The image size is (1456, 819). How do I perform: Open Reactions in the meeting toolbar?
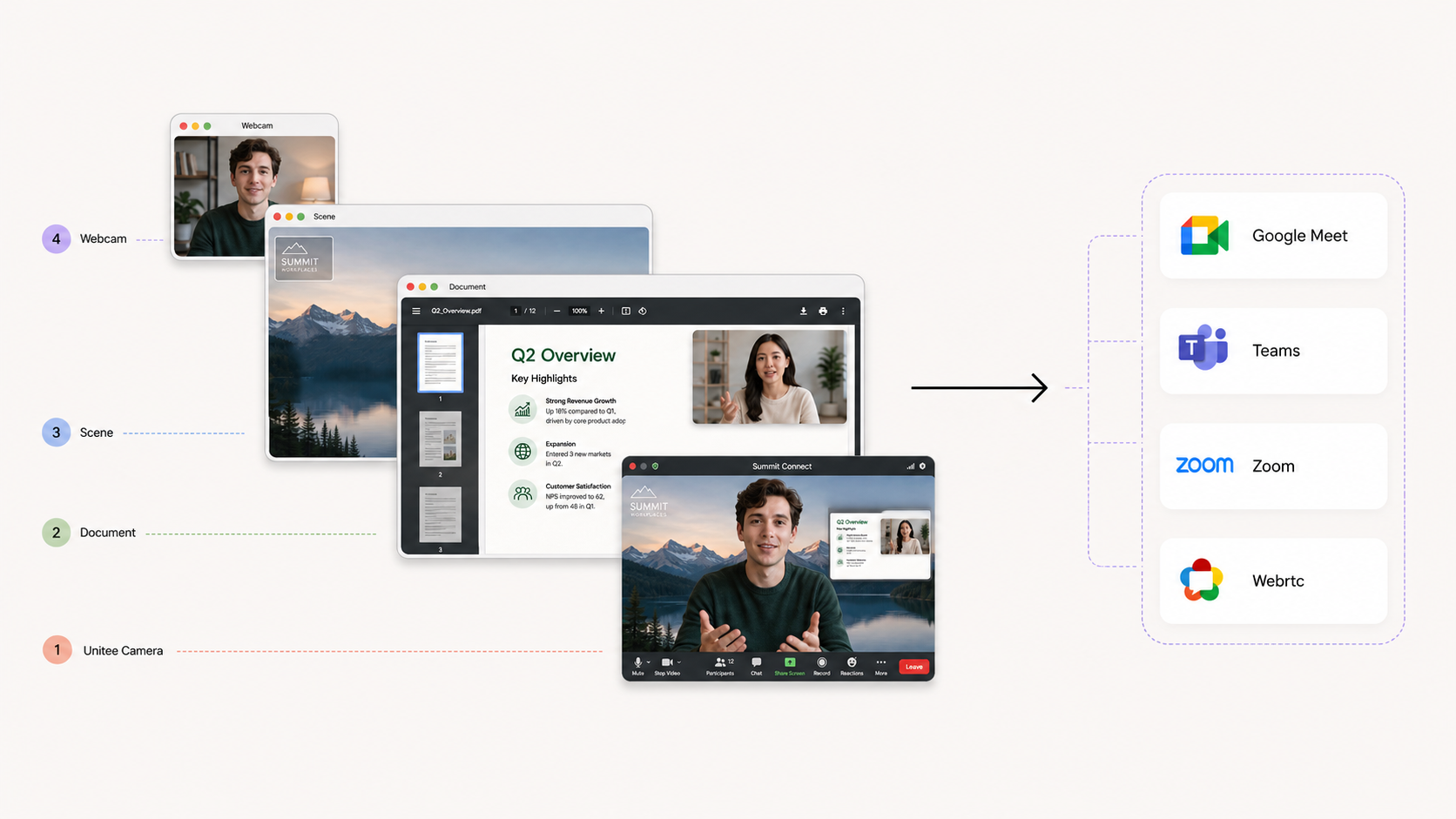[852, 666]
